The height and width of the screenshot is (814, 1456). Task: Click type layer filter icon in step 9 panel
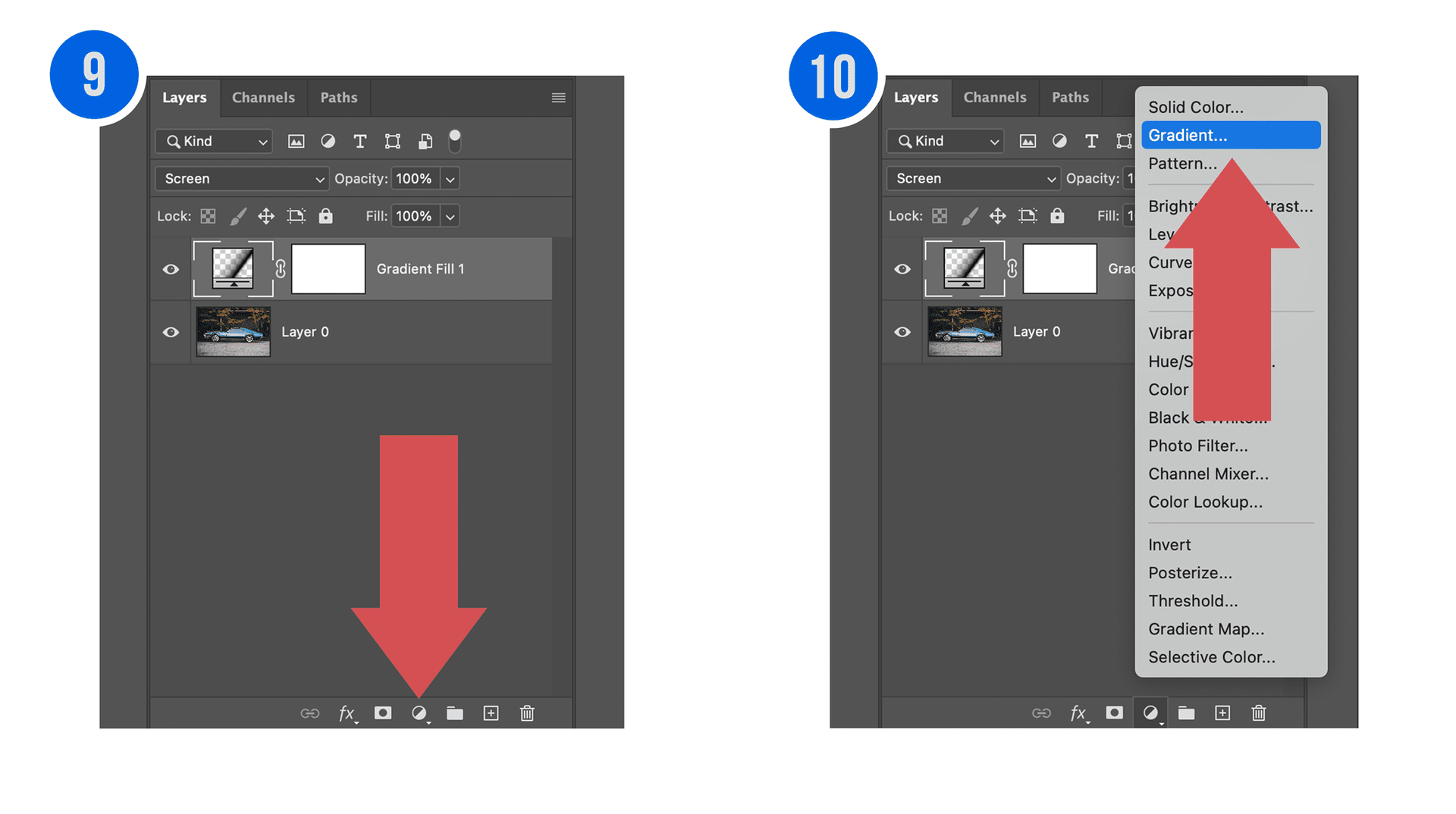tap(359, 141)
